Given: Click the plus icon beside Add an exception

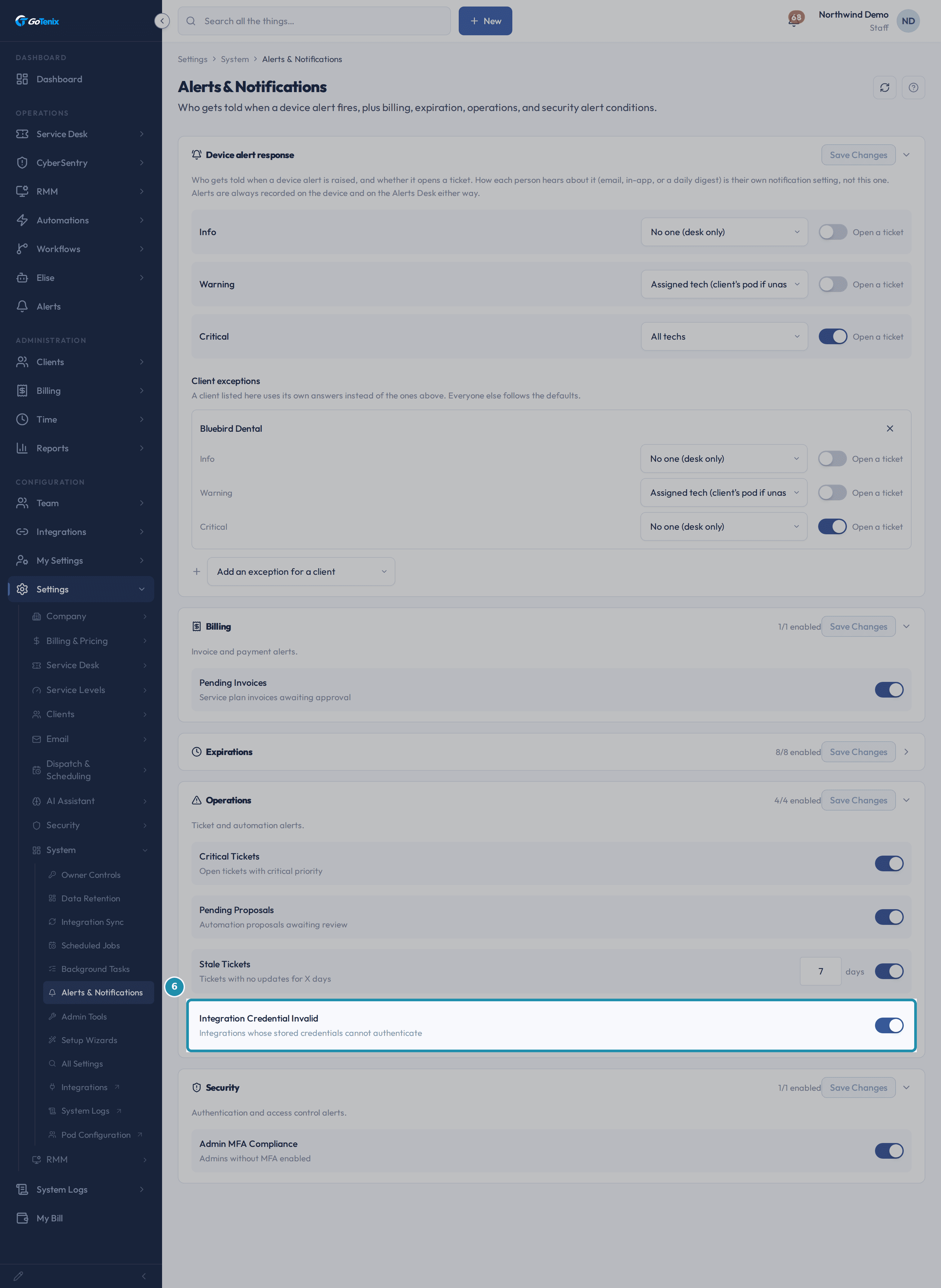Looking at the screenshot, I should click(x=196, y=572).
